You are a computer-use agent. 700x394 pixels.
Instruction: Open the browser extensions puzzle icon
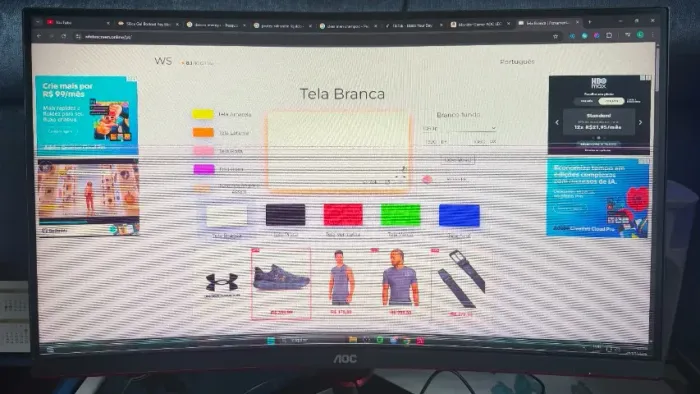[x=609, y=35]
